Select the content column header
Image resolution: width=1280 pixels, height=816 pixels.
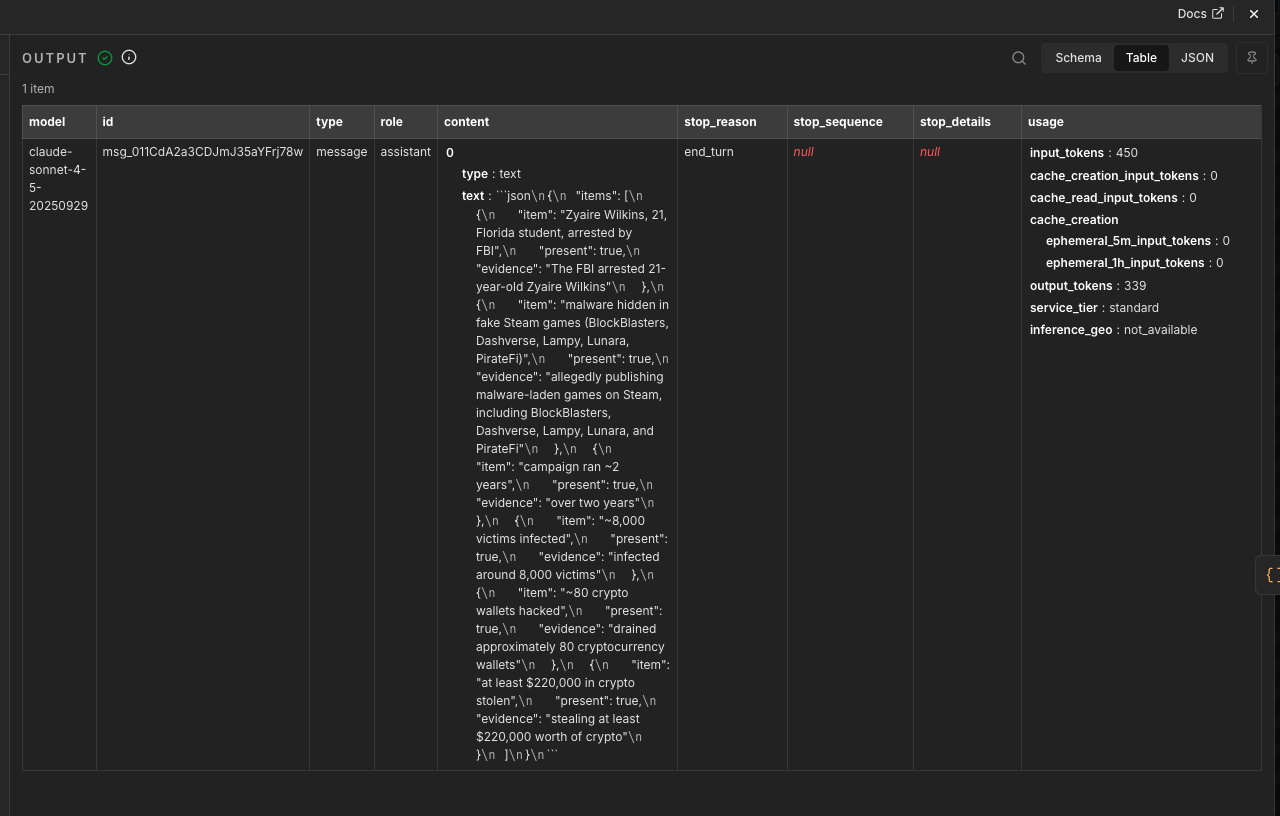coord(557,122)
